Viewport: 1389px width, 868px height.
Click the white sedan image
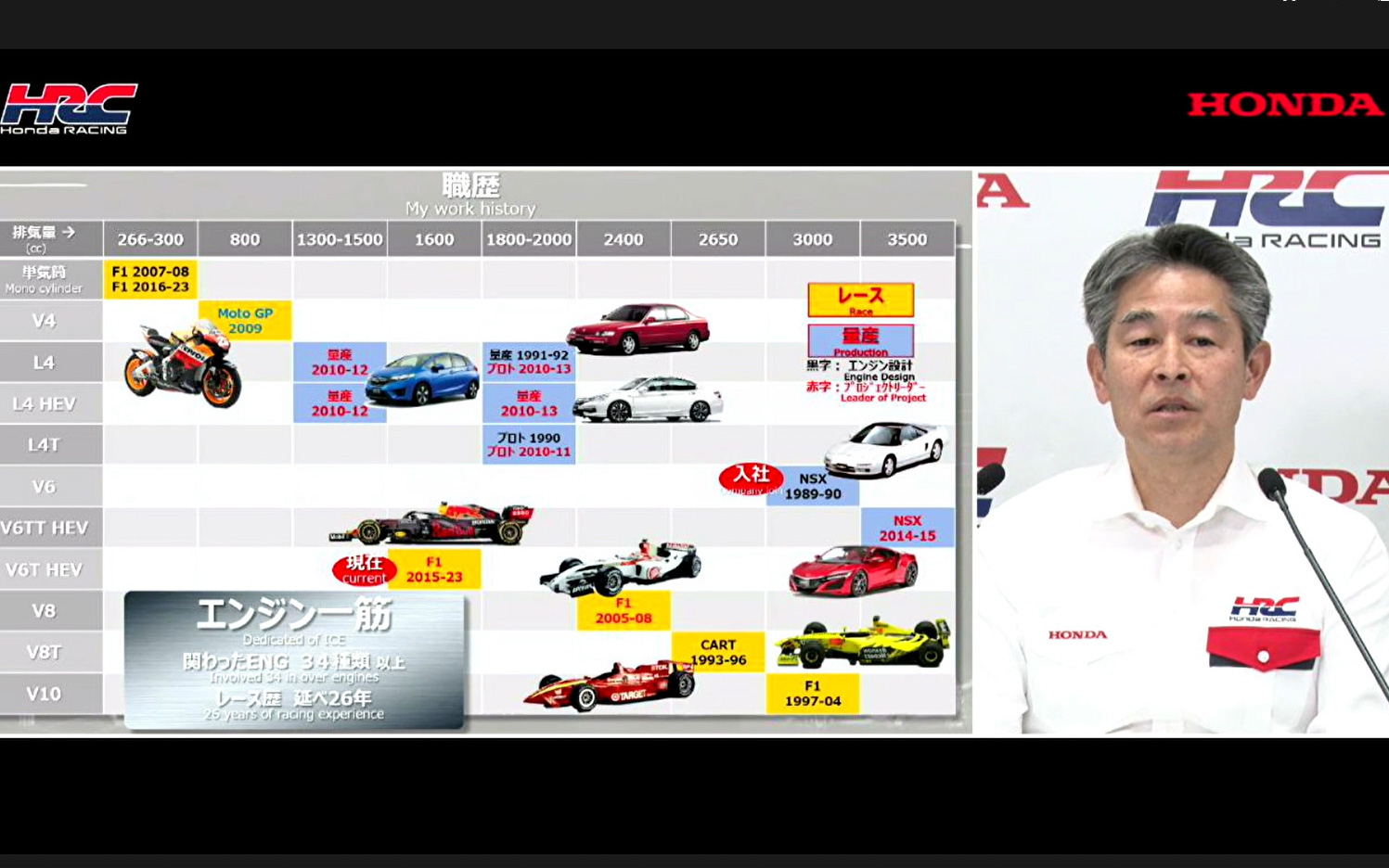coord(648,400)
